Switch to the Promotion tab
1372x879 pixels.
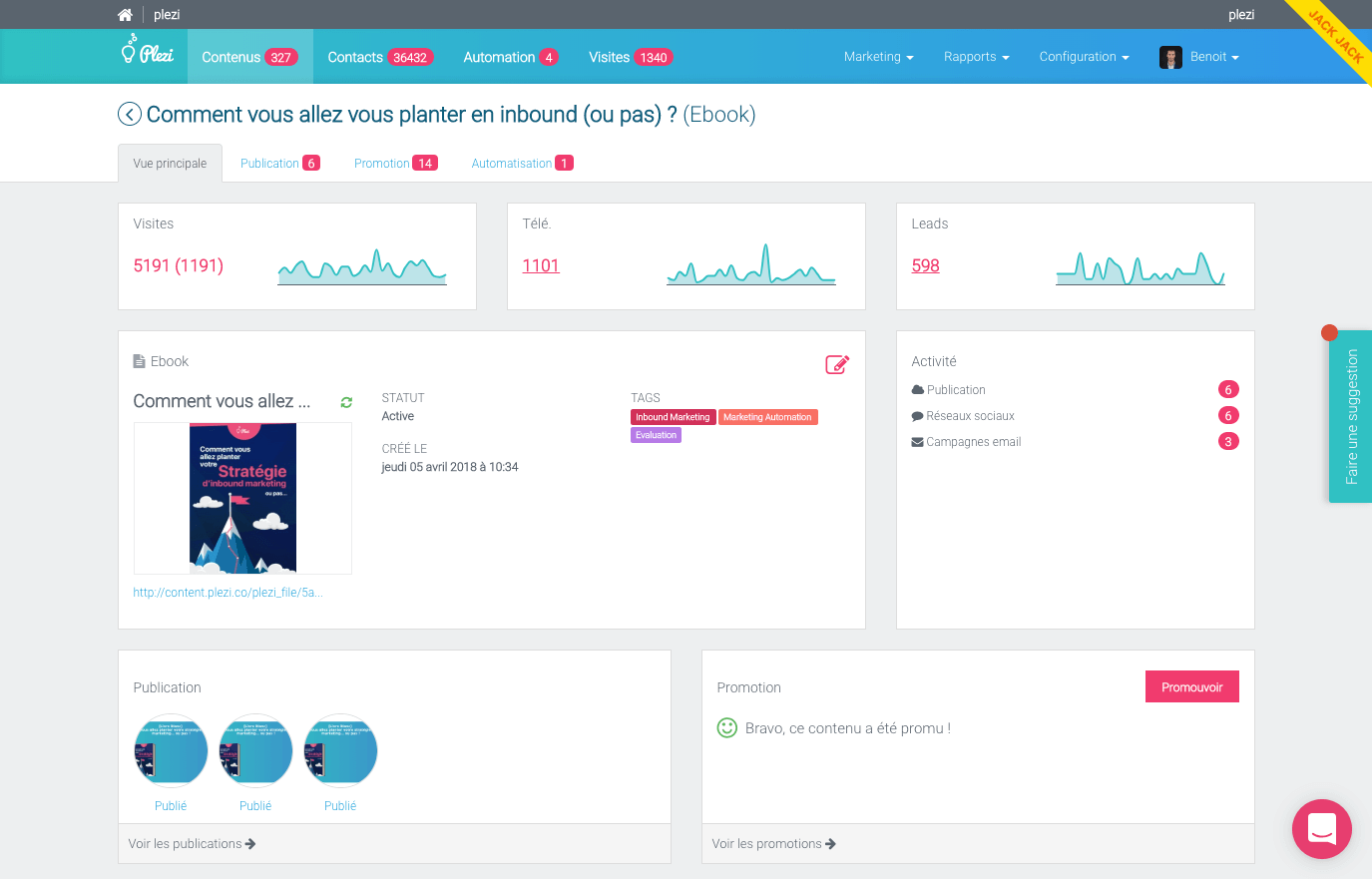pos(395,164)
